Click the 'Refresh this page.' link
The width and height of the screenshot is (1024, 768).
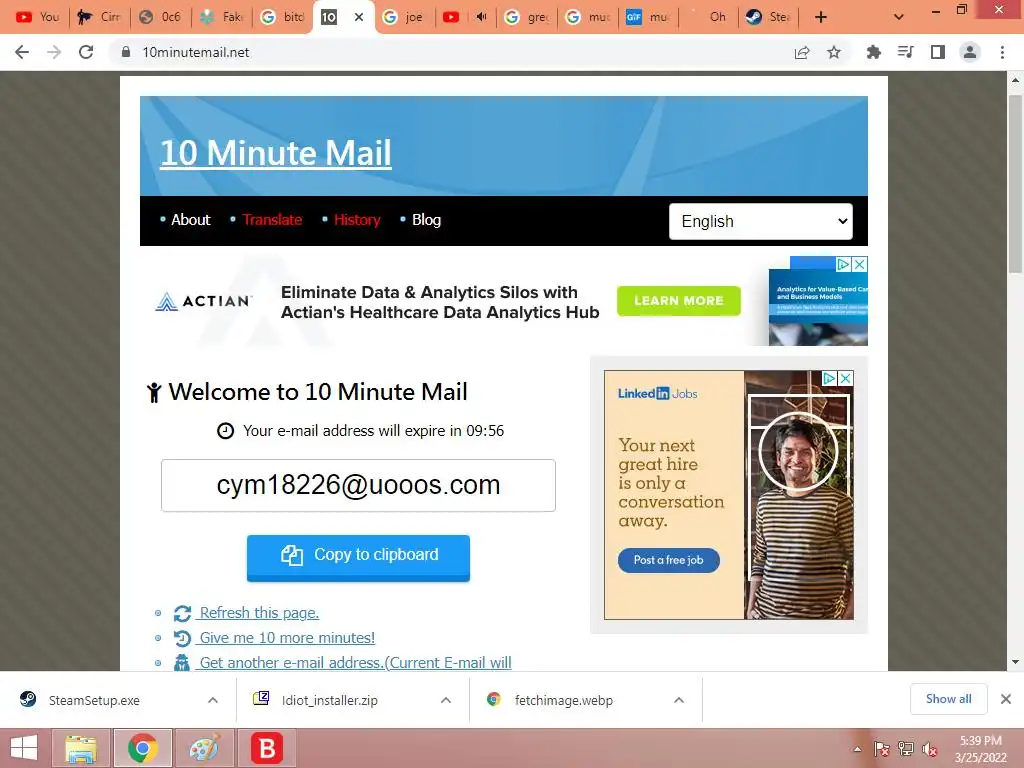coord(259,613)
